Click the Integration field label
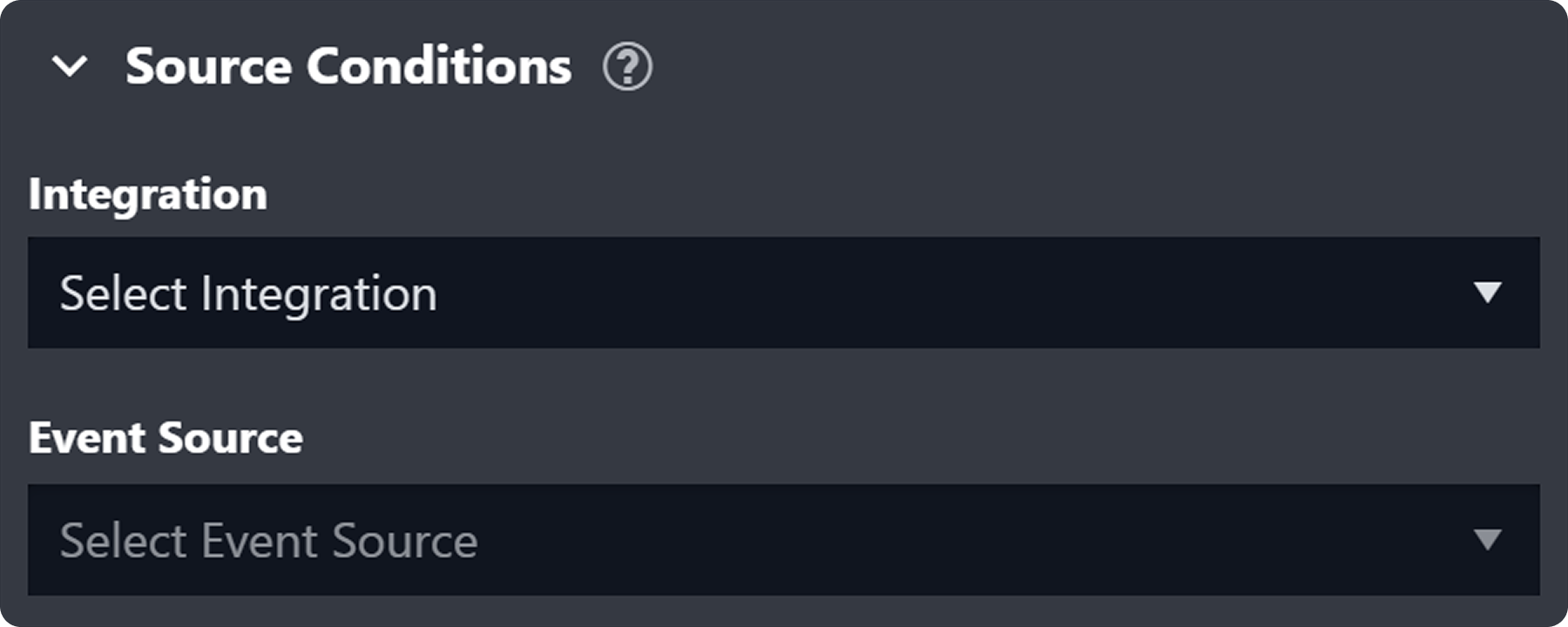 [148, 194]
